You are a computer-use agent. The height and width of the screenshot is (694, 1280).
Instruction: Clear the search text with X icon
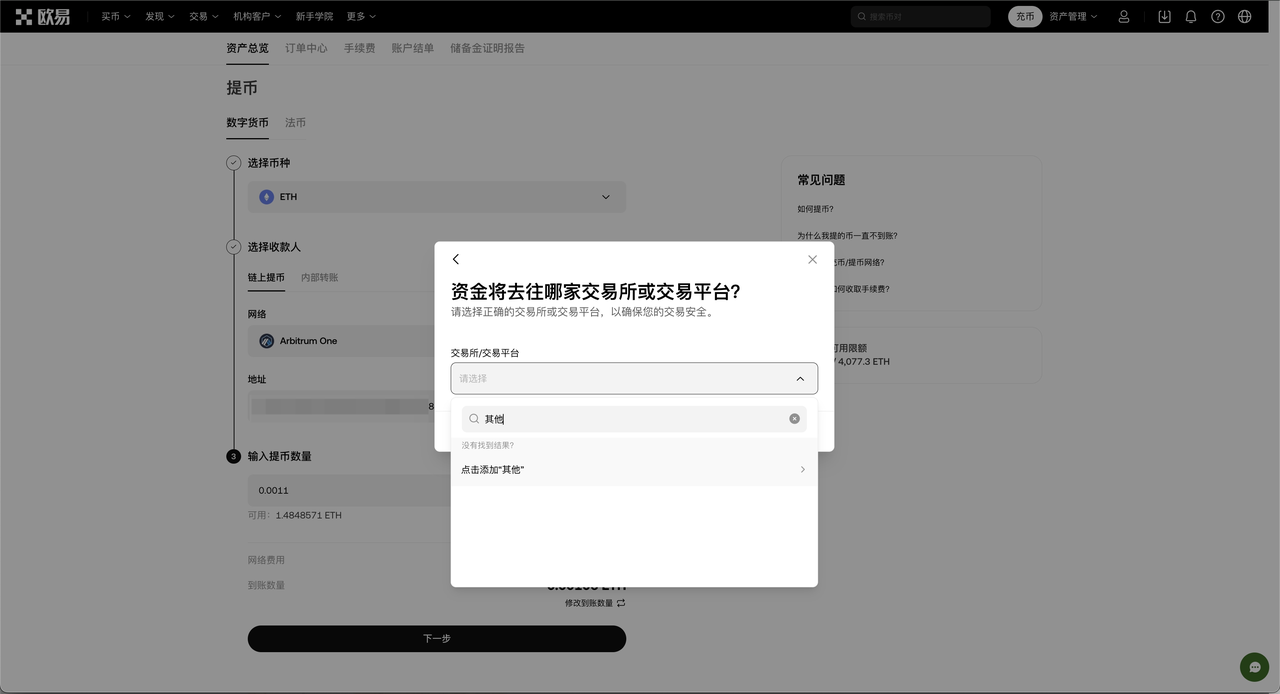[x=795, y=419]
